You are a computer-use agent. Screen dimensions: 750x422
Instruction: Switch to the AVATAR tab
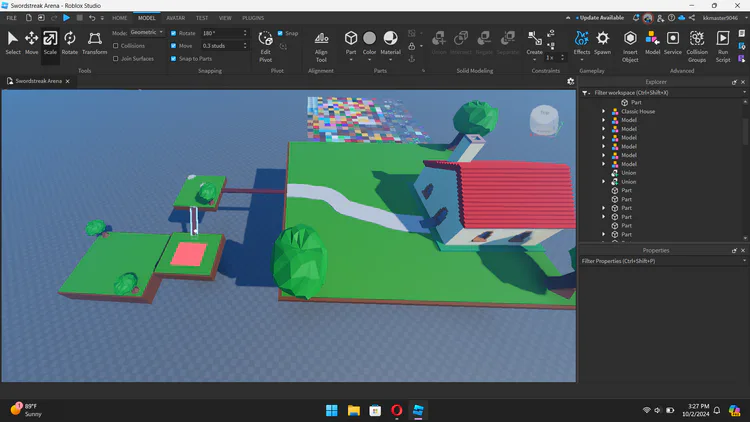(x=176, y=18)
